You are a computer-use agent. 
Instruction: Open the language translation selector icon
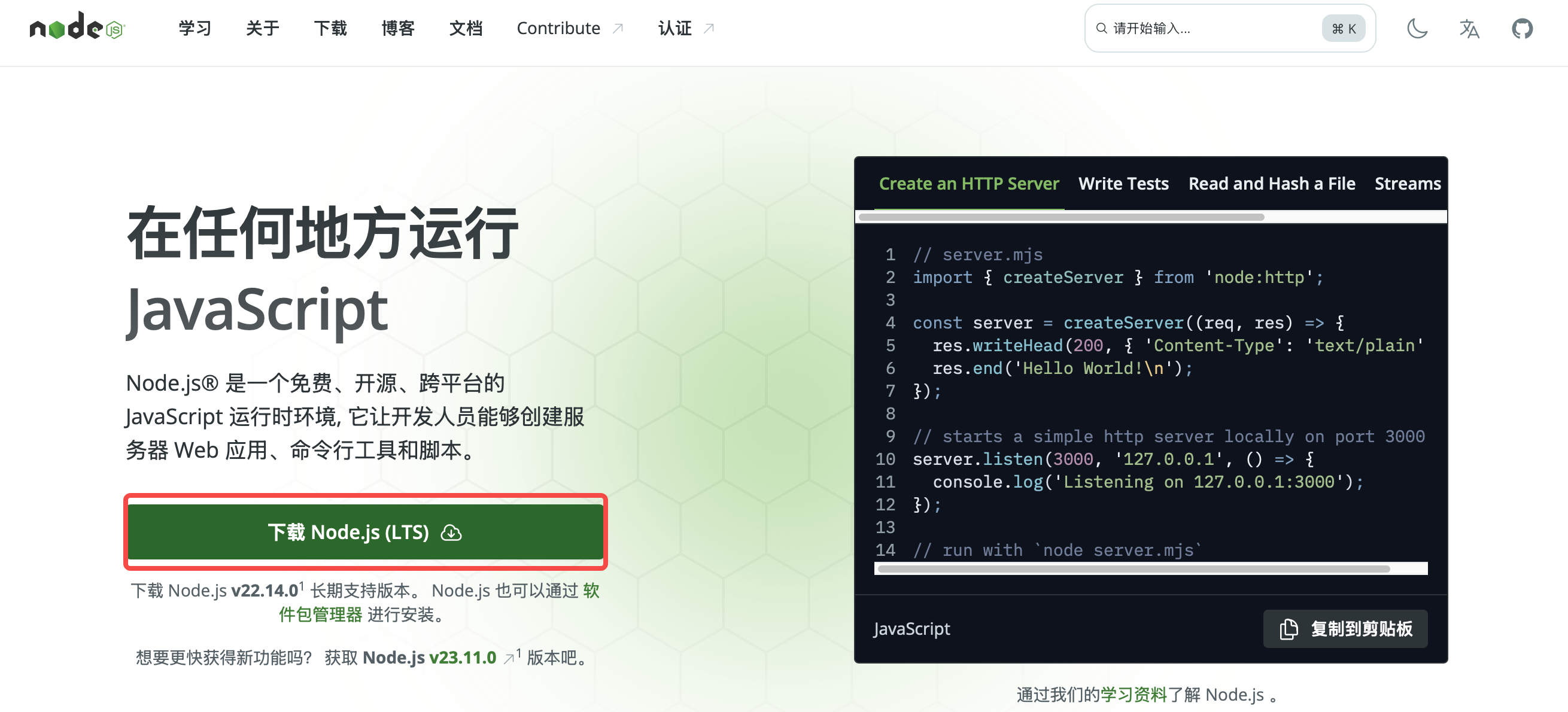pos(1469,28)
